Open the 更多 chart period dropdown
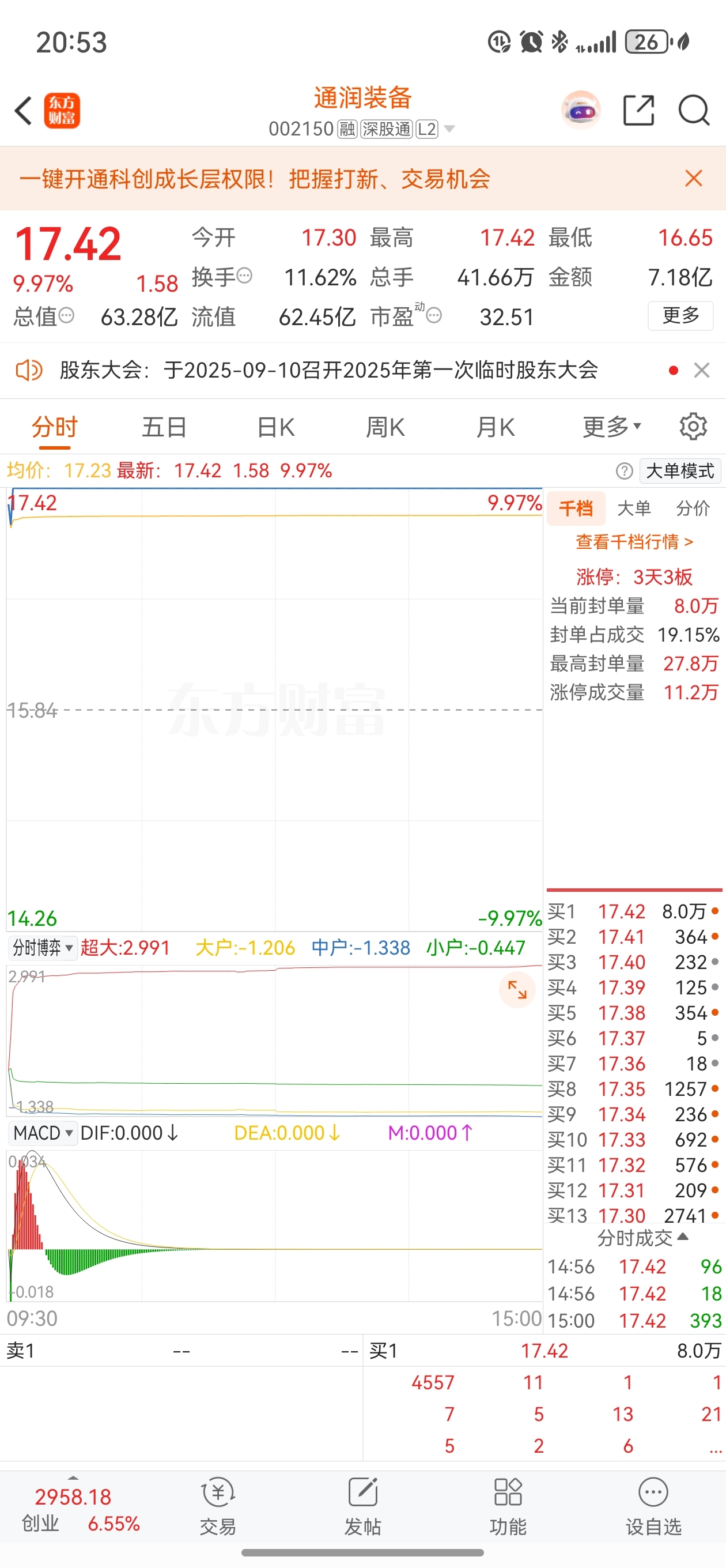Viewport: 726px width, 1568px height. (611, 427)
